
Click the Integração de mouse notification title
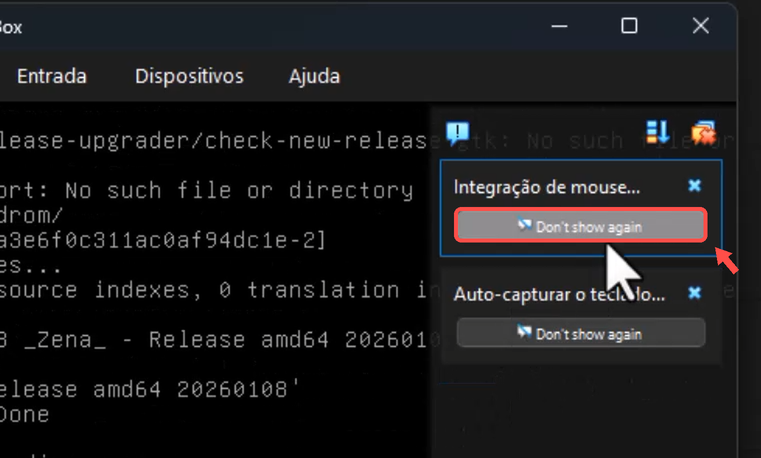(546, 187)
